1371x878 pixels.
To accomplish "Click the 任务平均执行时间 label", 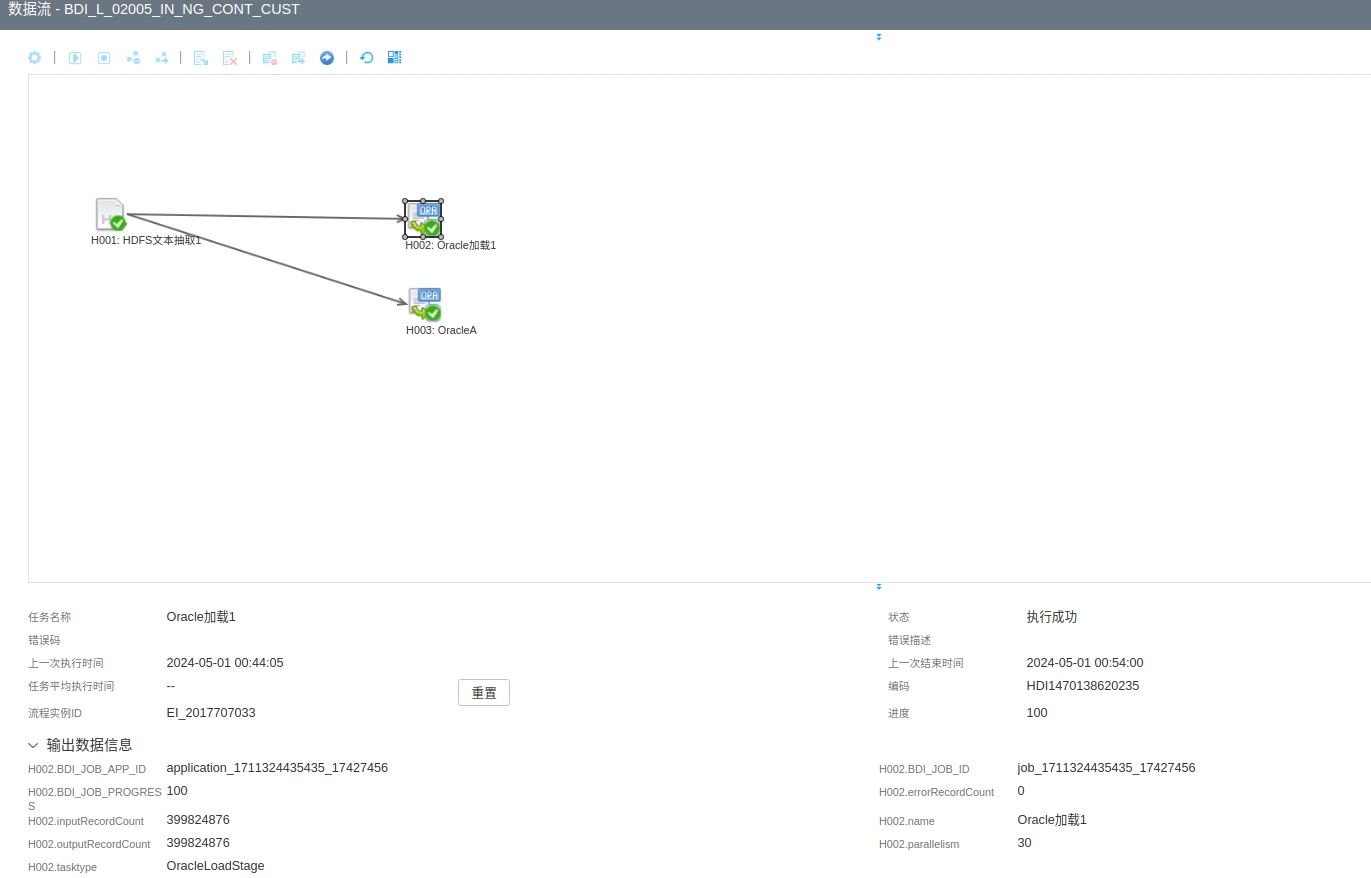I will 71,687.
